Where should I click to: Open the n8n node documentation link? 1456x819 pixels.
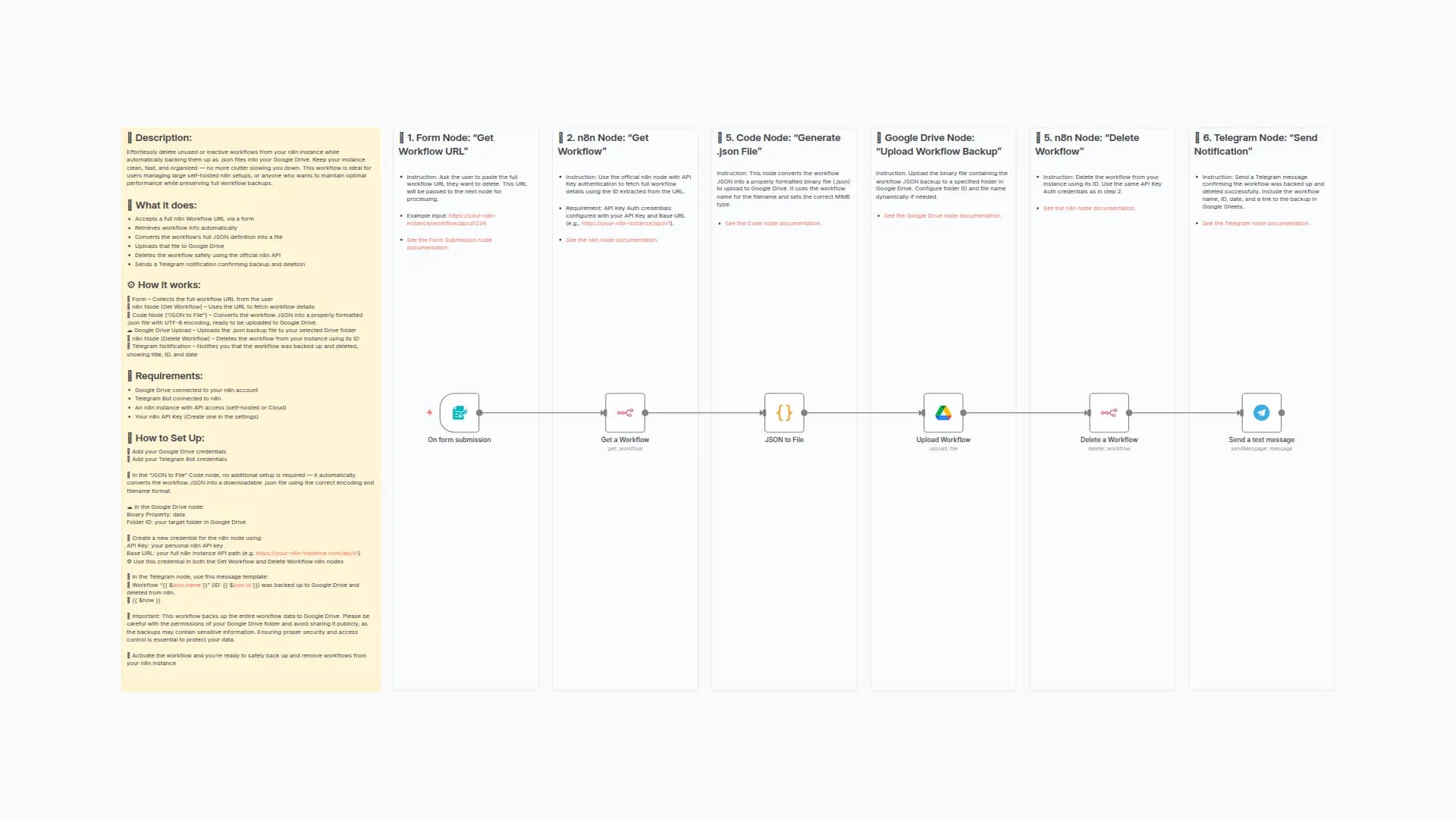pyautogui.click(x=612, y=240)
